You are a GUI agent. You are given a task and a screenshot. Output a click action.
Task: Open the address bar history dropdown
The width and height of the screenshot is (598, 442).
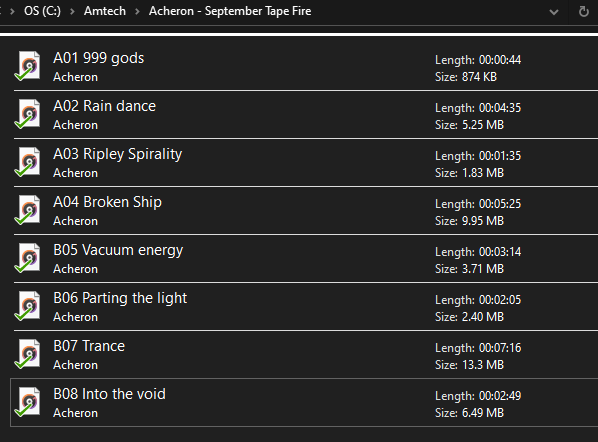(x=554, y=12)
